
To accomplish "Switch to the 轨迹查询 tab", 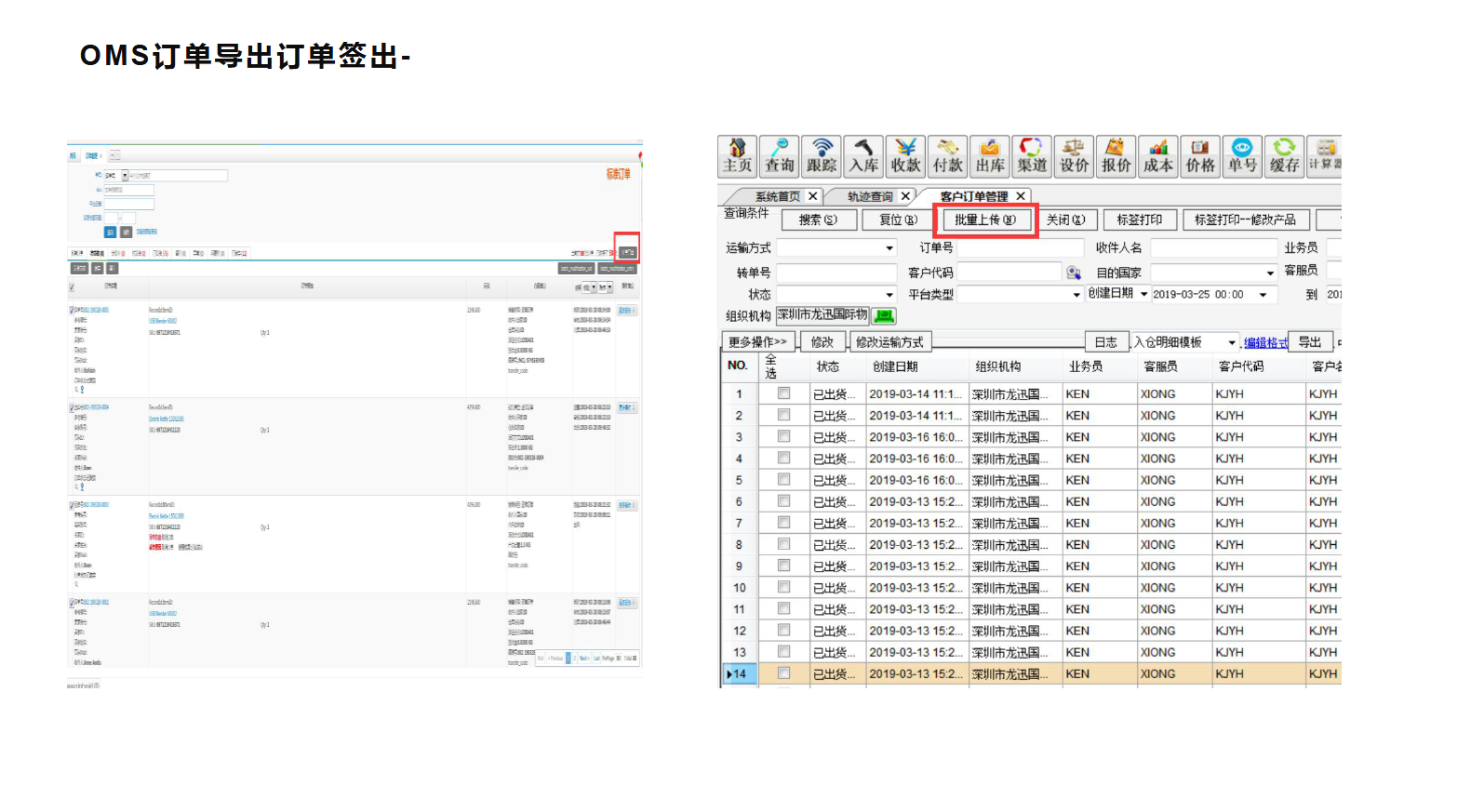I will click(870, 196).
